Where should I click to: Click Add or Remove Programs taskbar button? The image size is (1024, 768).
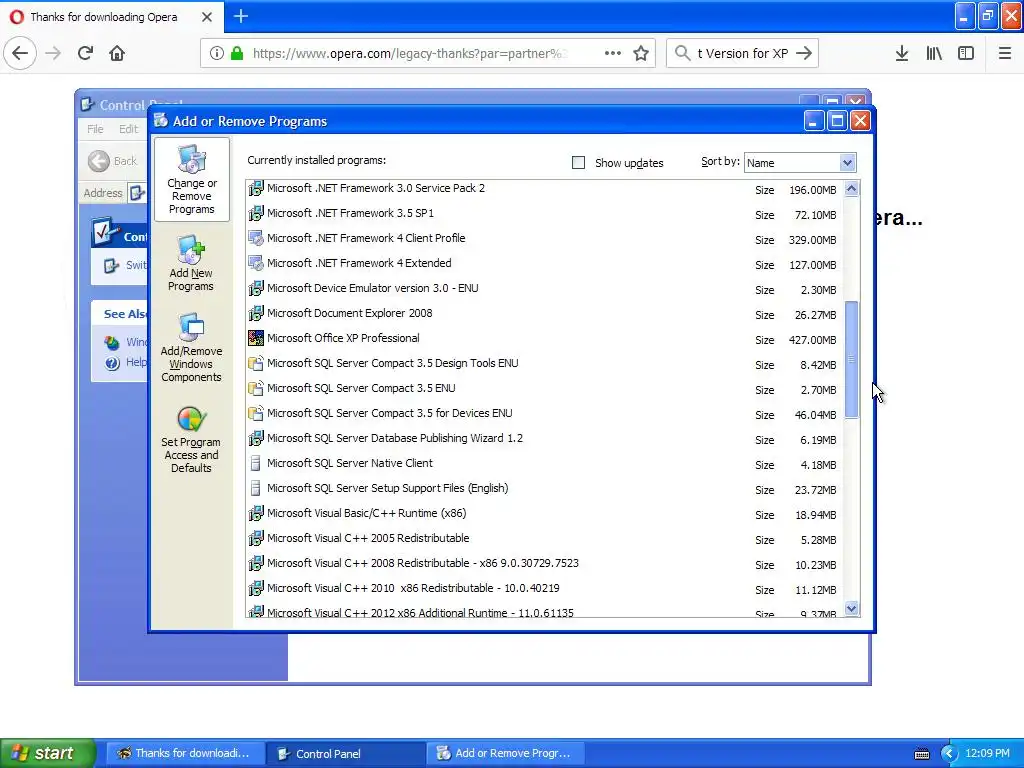click(x=505, y=754)
